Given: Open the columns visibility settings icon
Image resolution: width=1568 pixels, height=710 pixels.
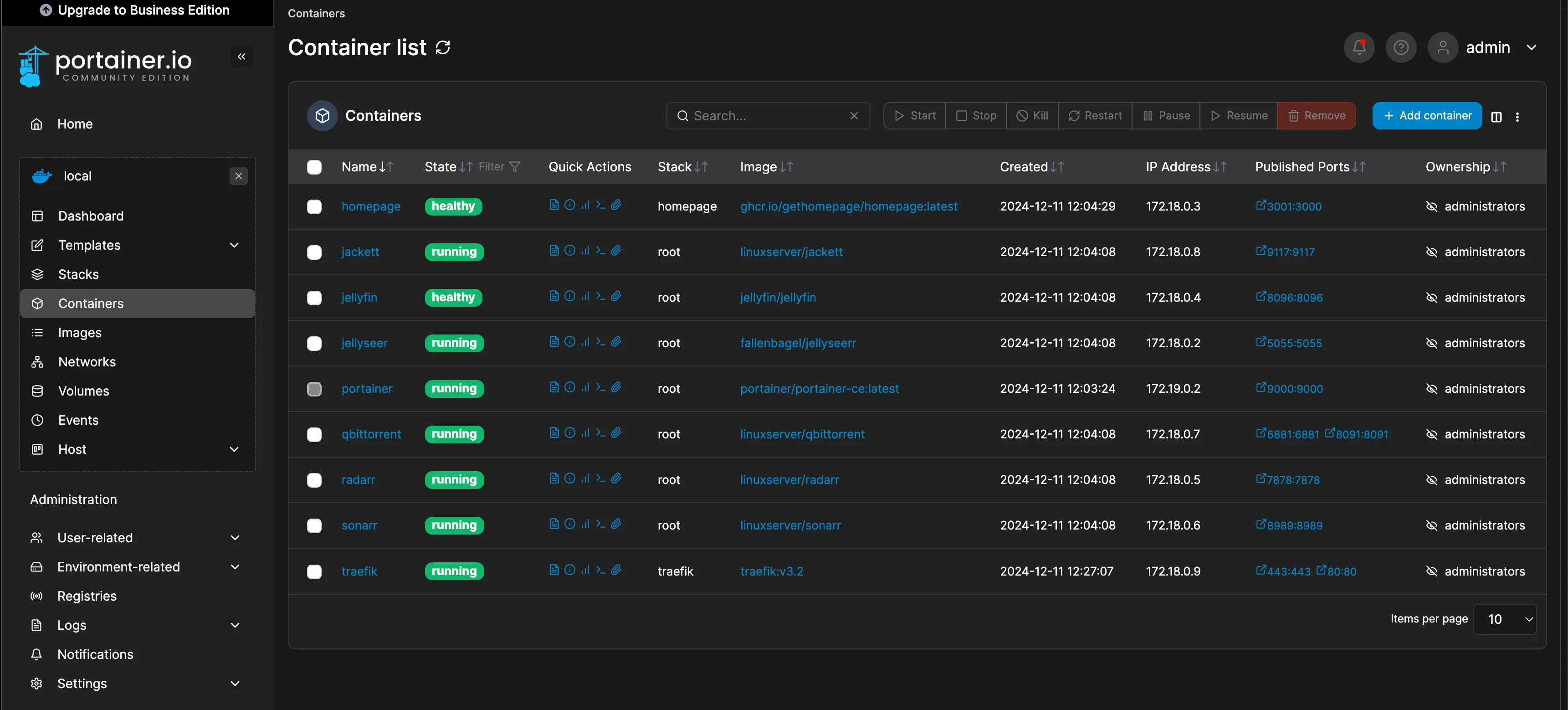Looking at the screenshot, I should click(1496, 116).
